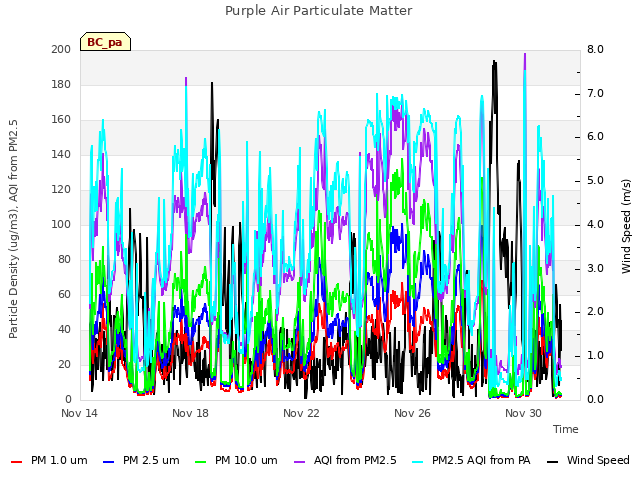Click the 160 left axis value
The width and height of the screenshot is (640, 480).
(61, 120)
